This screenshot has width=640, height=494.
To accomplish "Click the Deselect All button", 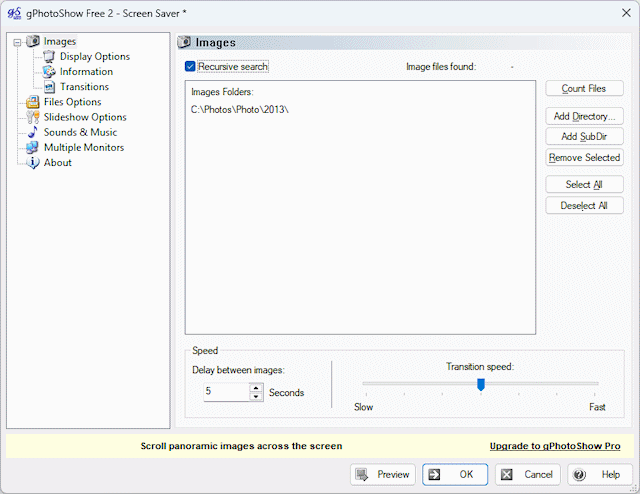I will (x=584, y=205).
